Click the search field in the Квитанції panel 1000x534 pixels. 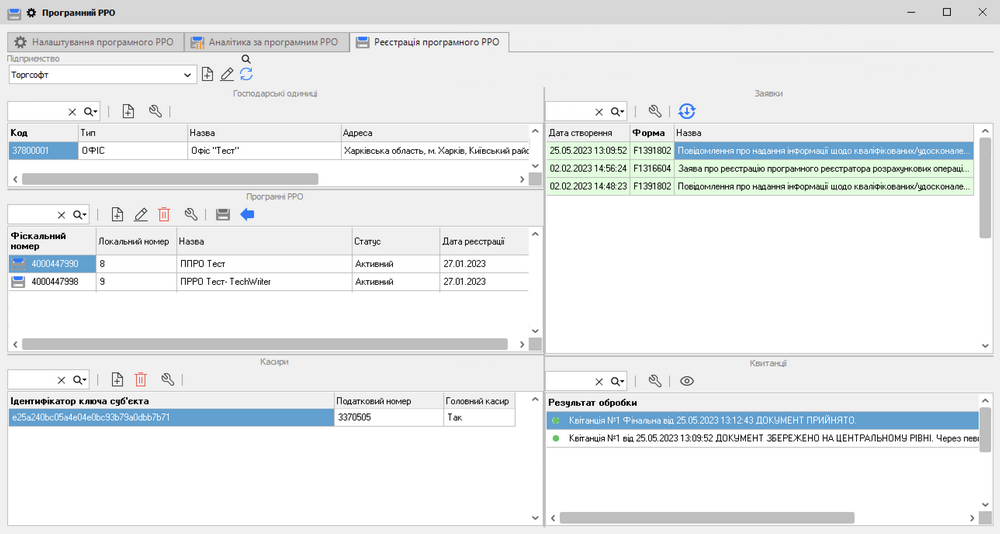pos(568,381)
